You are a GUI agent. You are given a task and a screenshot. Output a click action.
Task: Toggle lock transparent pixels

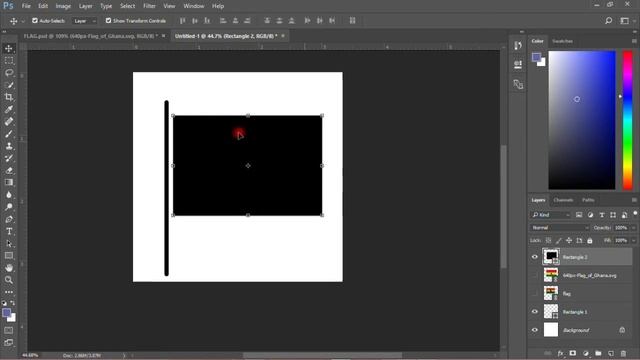click(x=548, y=240)
